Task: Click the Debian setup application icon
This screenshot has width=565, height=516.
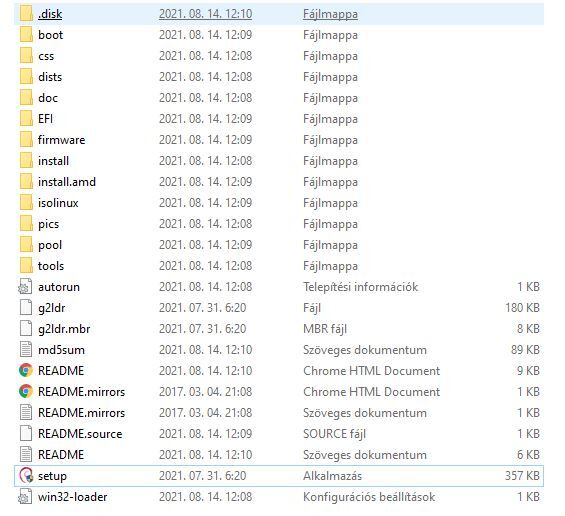Action: [x=26, y=476]
